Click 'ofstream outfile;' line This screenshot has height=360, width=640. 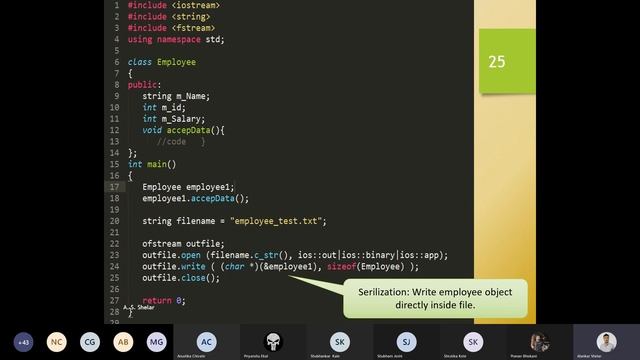183,244
